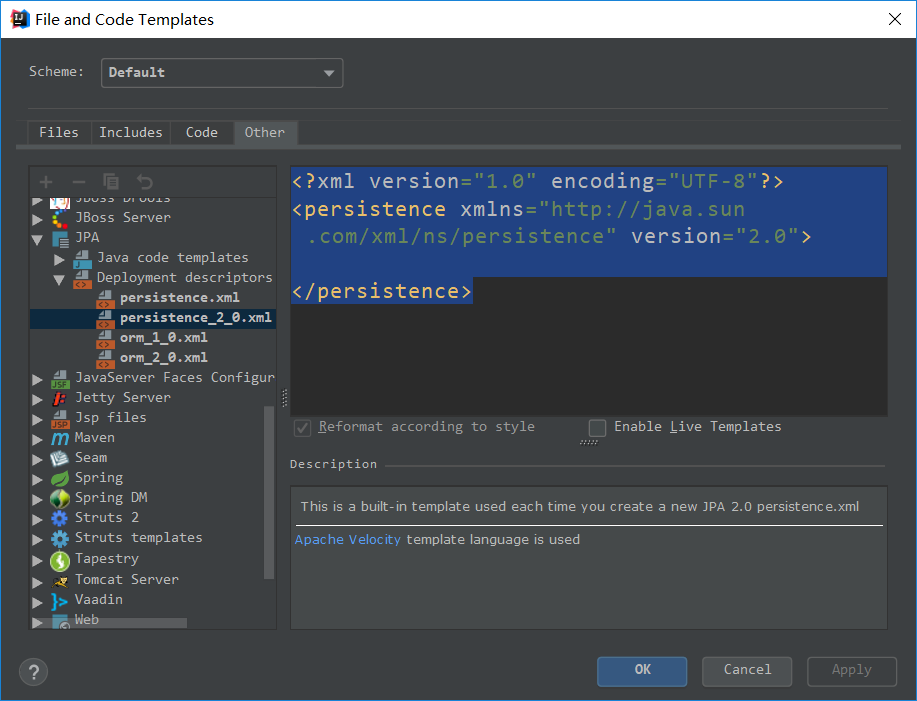Open the Scheme dropdown
The width and height of the screenshot is (917, 701).
click(222, 73)
